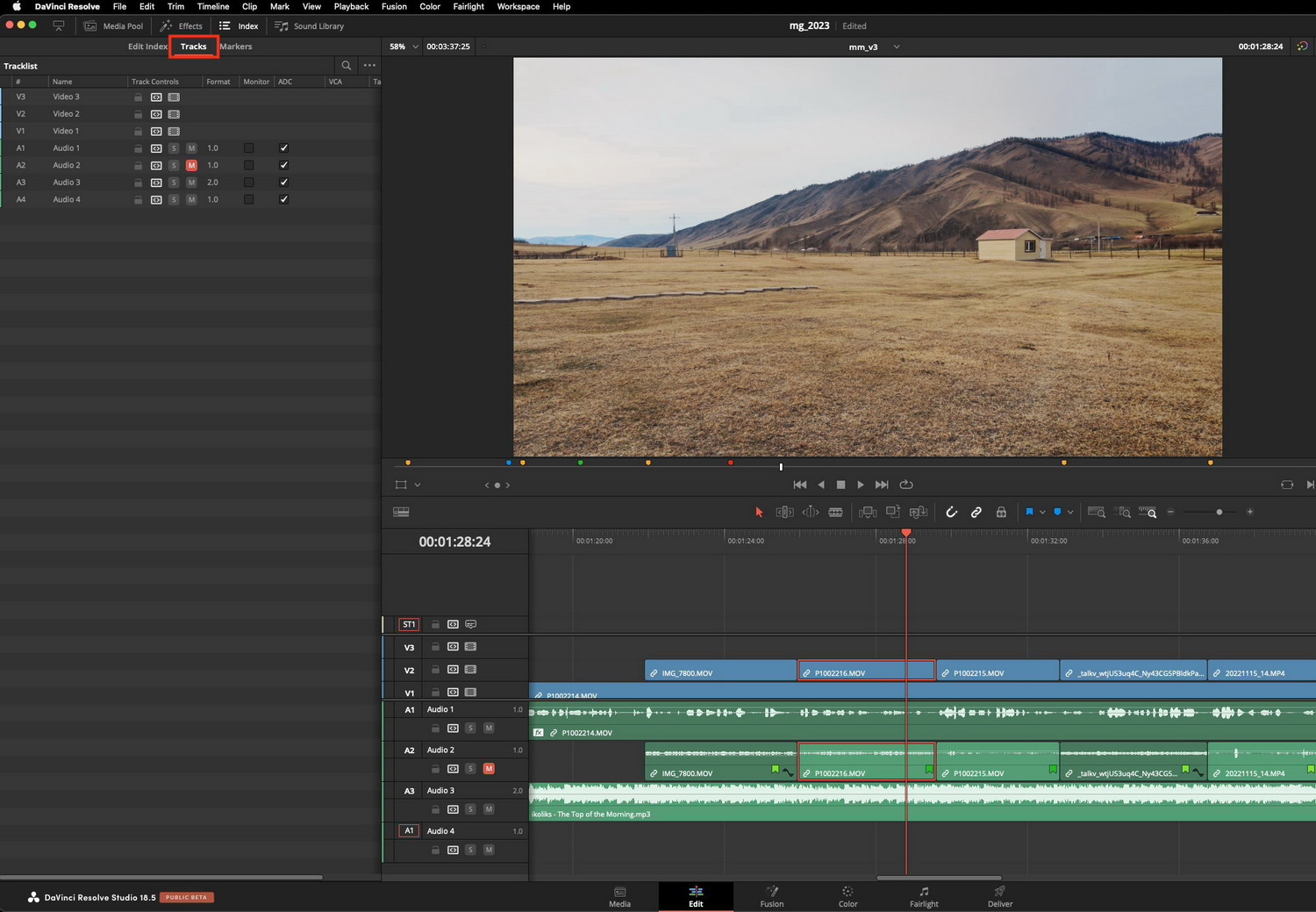Image resolution: width=1316 pixels, height=912 pixels.
Task: Switch to the Edit Index tab
Action: (x=147, y=47)
